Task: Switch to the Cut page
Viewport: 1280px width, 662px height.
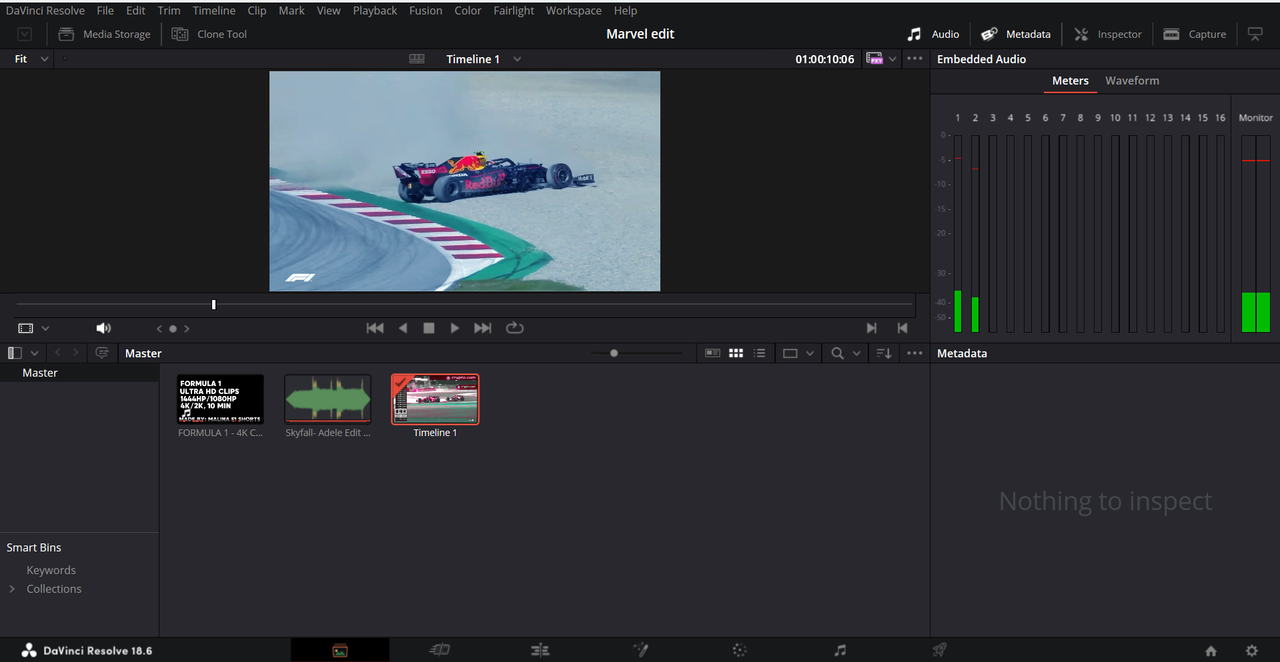Action: pos(439,650)
